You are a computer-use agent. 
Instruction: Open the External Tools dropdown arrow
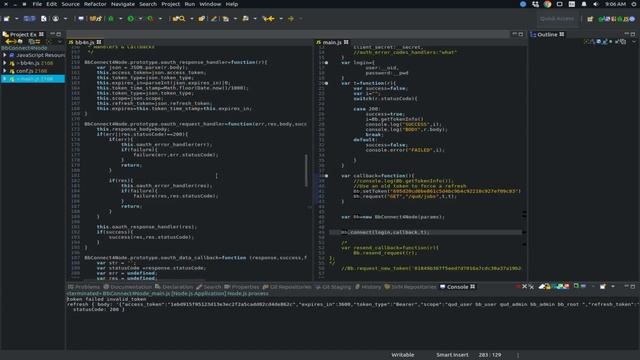tap(160, 19)
